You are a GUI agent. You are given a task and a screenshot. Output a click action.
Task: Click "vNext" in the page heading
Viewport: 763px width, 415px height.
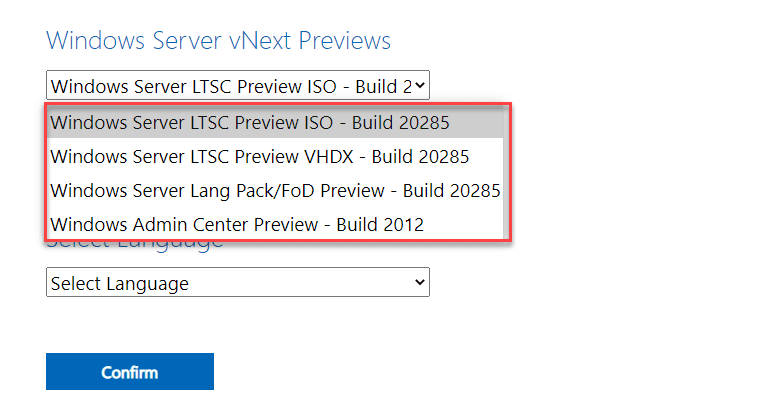(240, 41)
